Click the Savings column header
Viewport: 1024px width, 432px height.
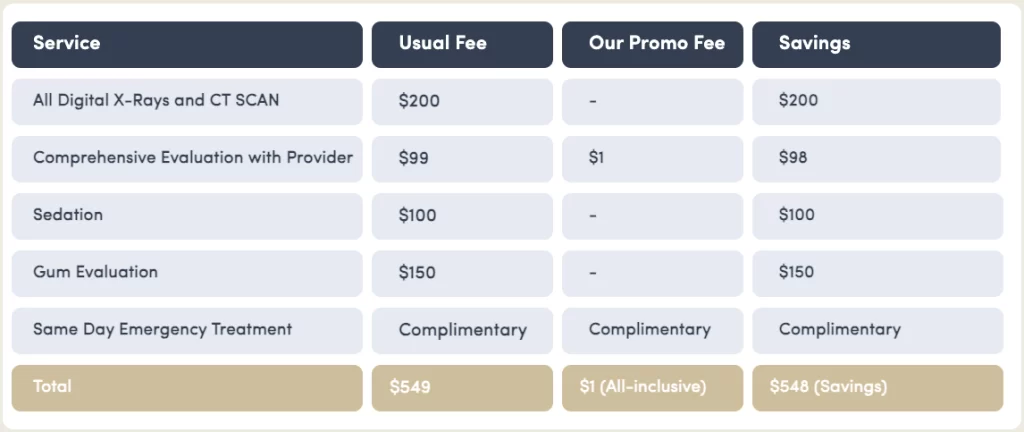coord(876,44)
